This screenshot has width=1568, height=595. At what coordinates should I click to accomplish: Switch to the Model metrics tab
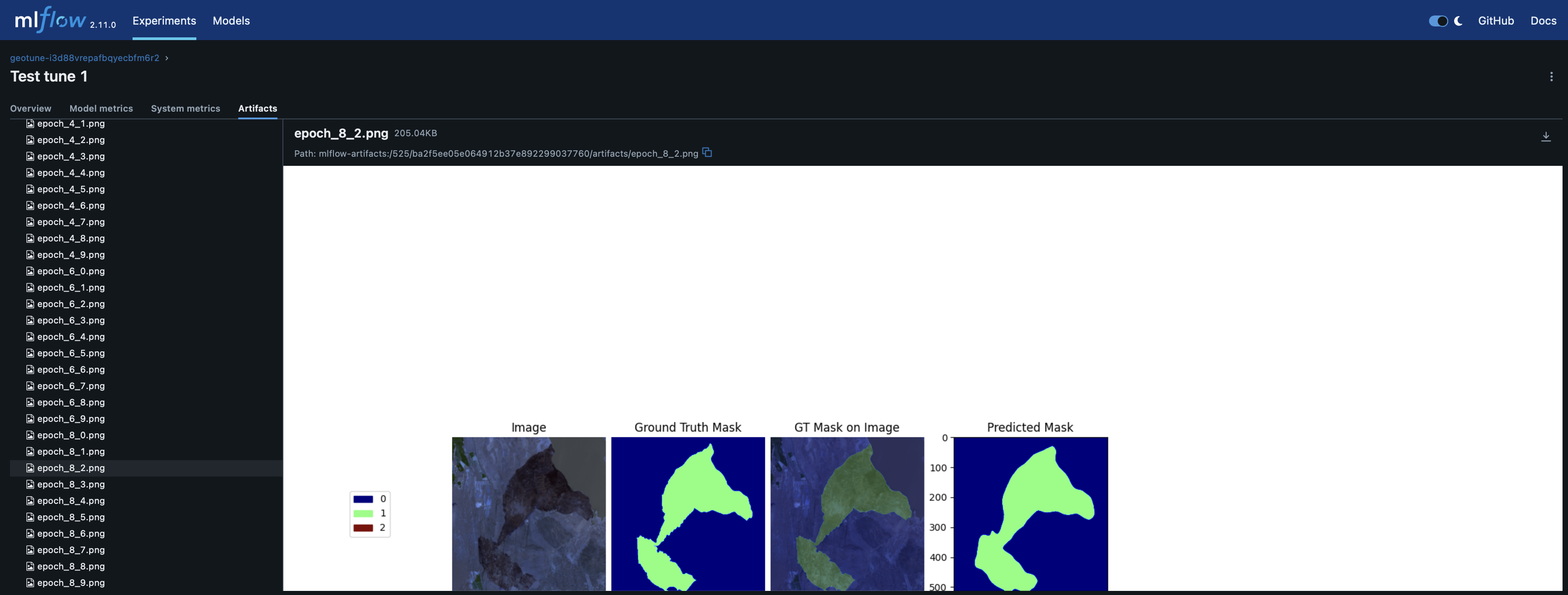tap(101, 108)
